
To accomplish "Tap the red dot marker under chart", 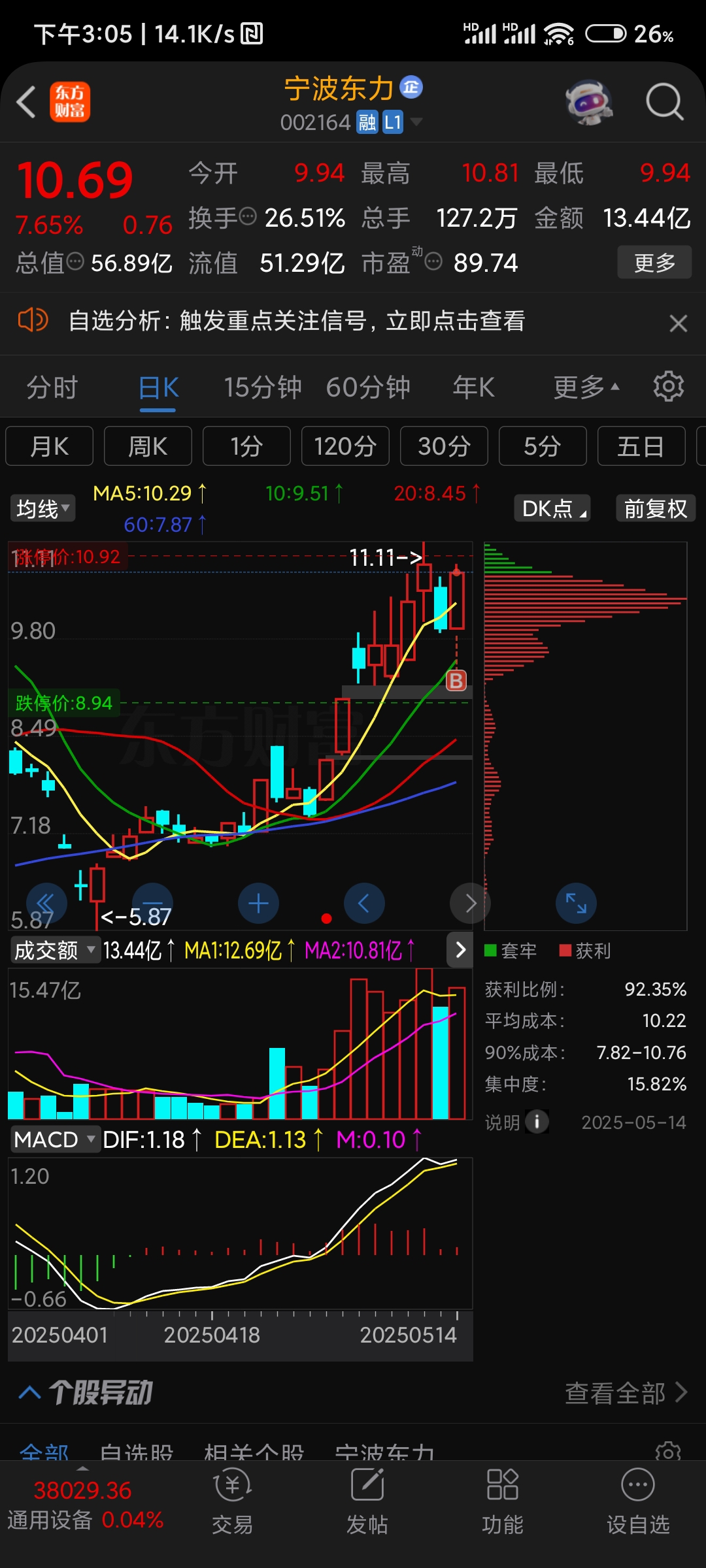I will click(x=327, y=919).
